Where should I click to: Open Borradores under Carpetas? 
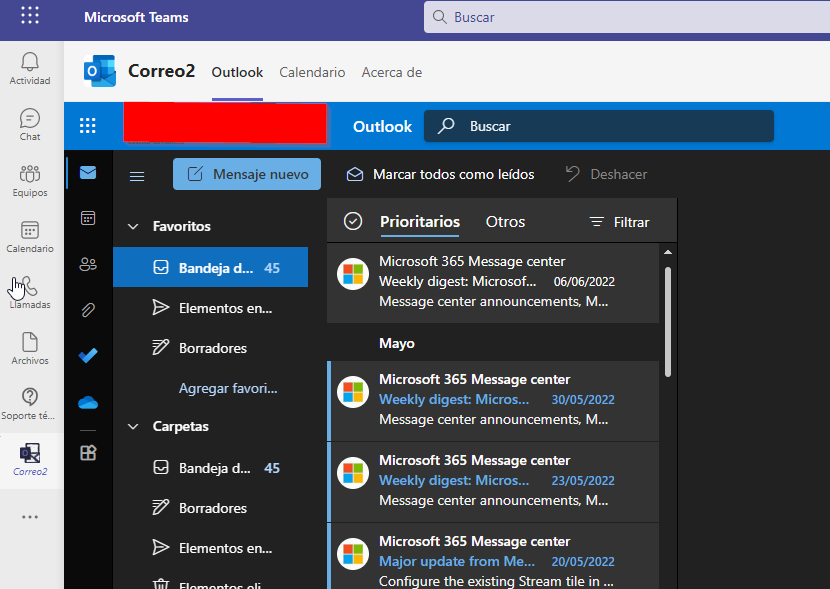pyautogui.click(x=211, y=508)
